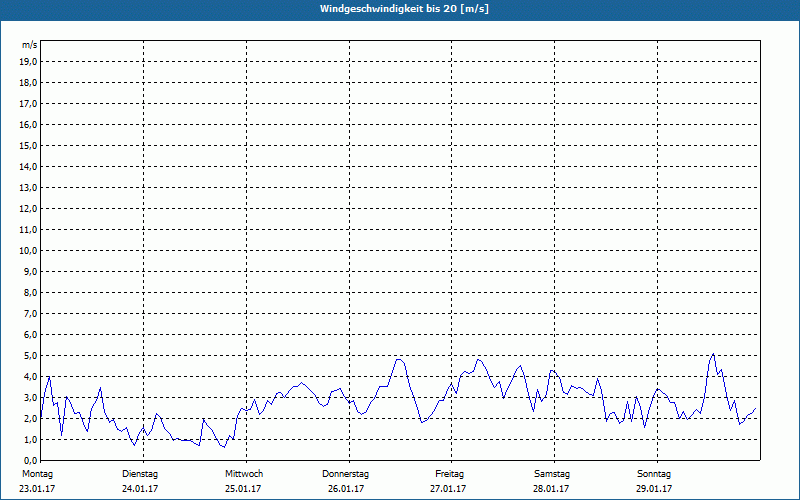
Task: Select the date 23.01.17
Action: (37, 489)
